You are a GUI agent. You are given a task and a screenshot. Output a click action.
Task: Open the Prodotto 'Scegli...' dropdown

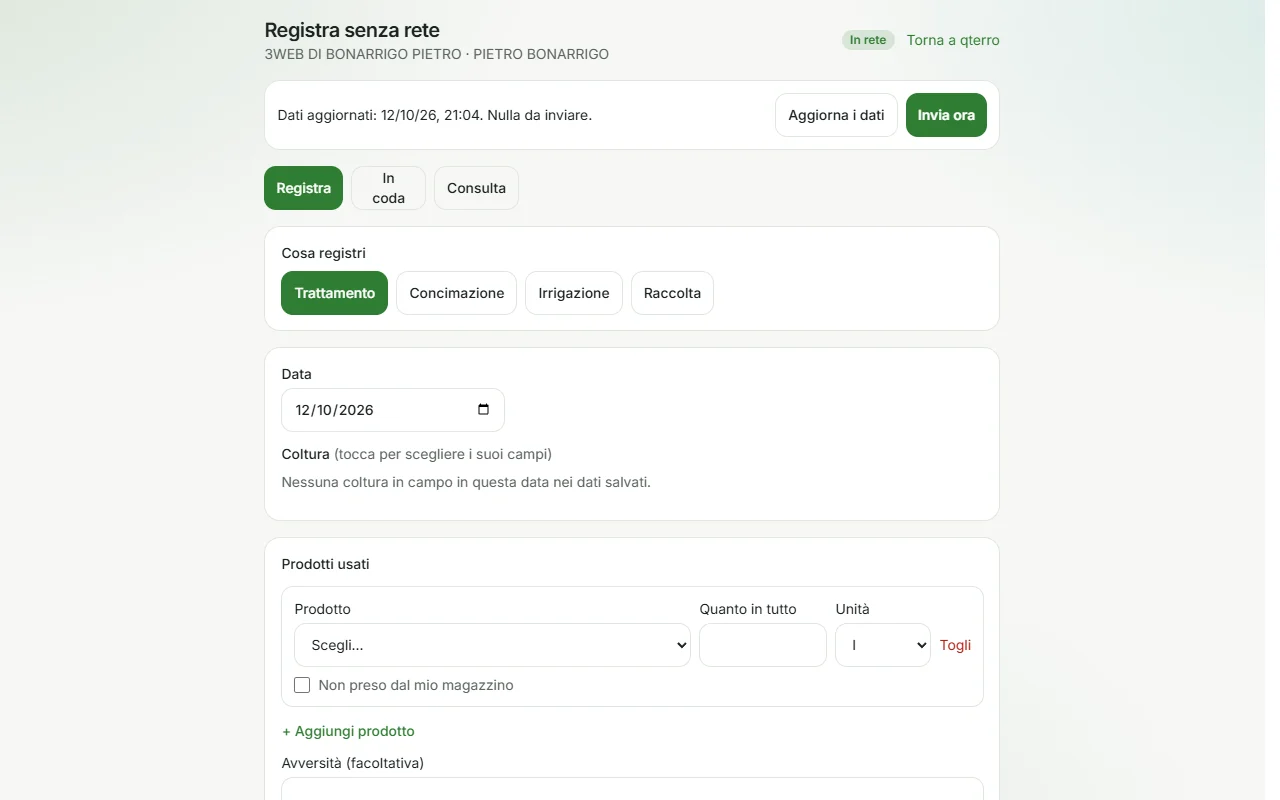492,645
